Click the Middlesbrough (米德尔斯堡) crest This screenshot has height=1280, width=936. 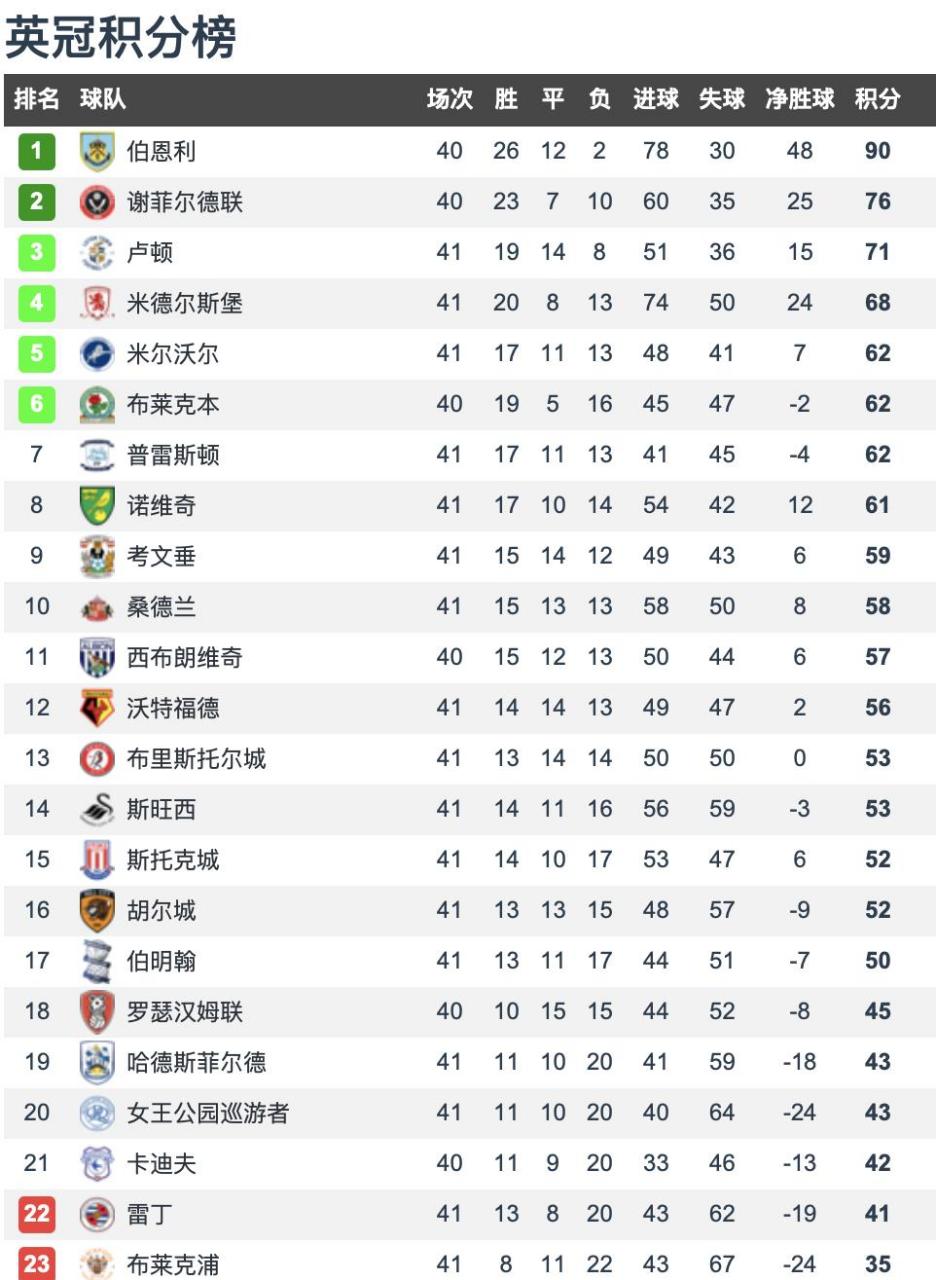[97, 303]
